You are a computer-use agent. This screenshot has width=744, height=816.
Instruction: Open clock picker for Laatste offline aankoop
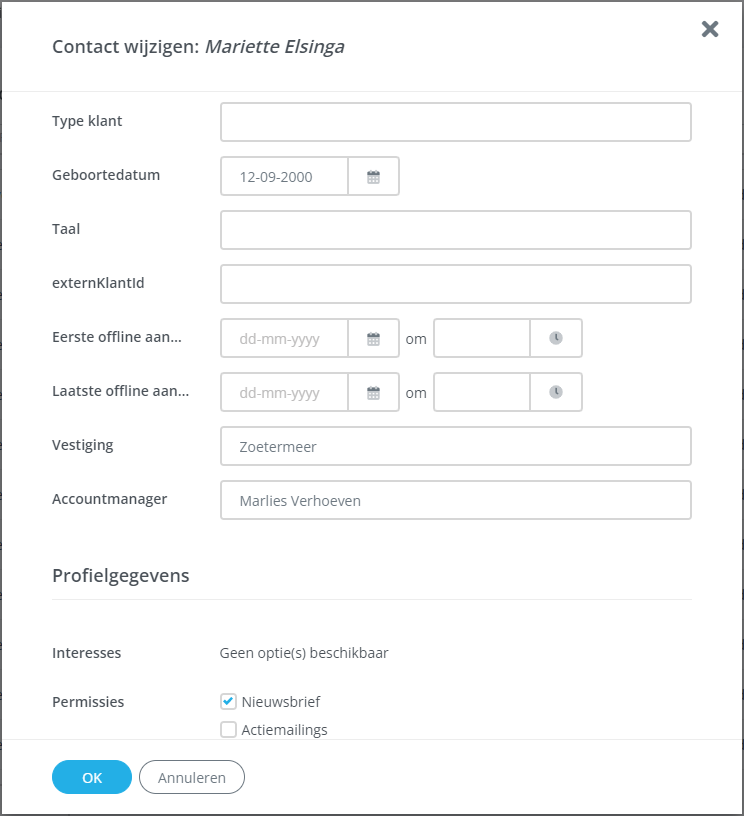[556, 393]
